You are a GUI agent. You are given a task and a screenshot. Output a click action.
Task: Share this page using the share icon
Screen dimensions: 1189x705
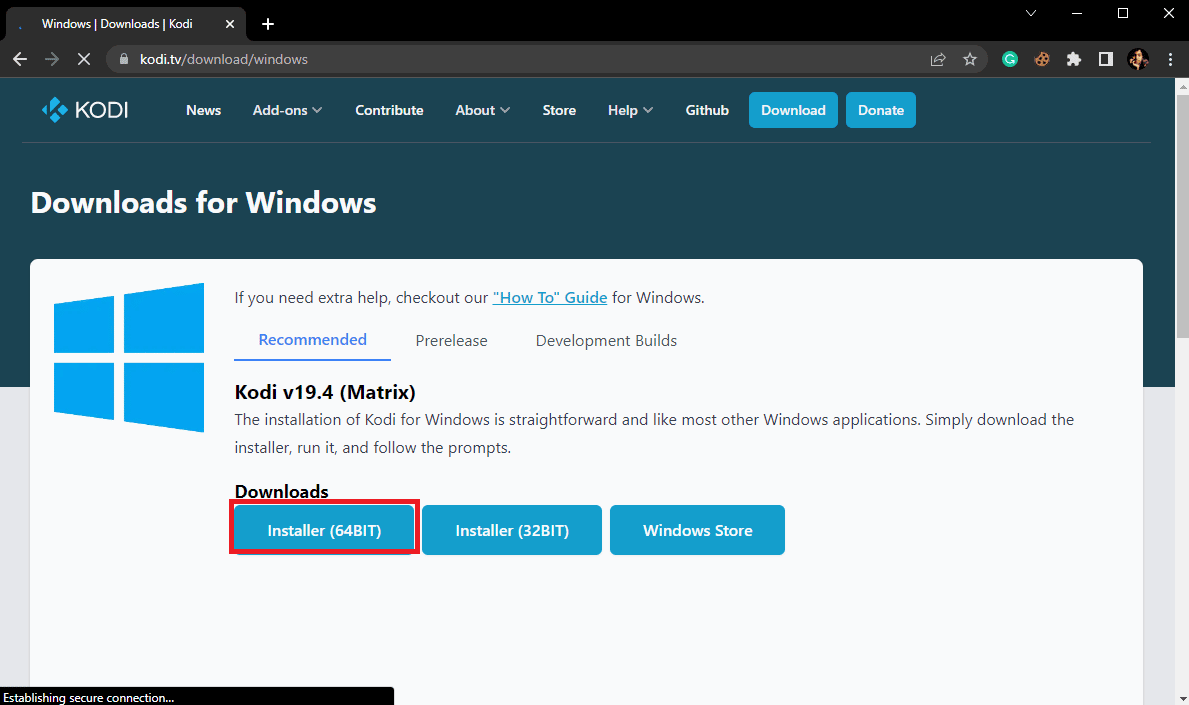pyautogui.click(x=938, y=59)
